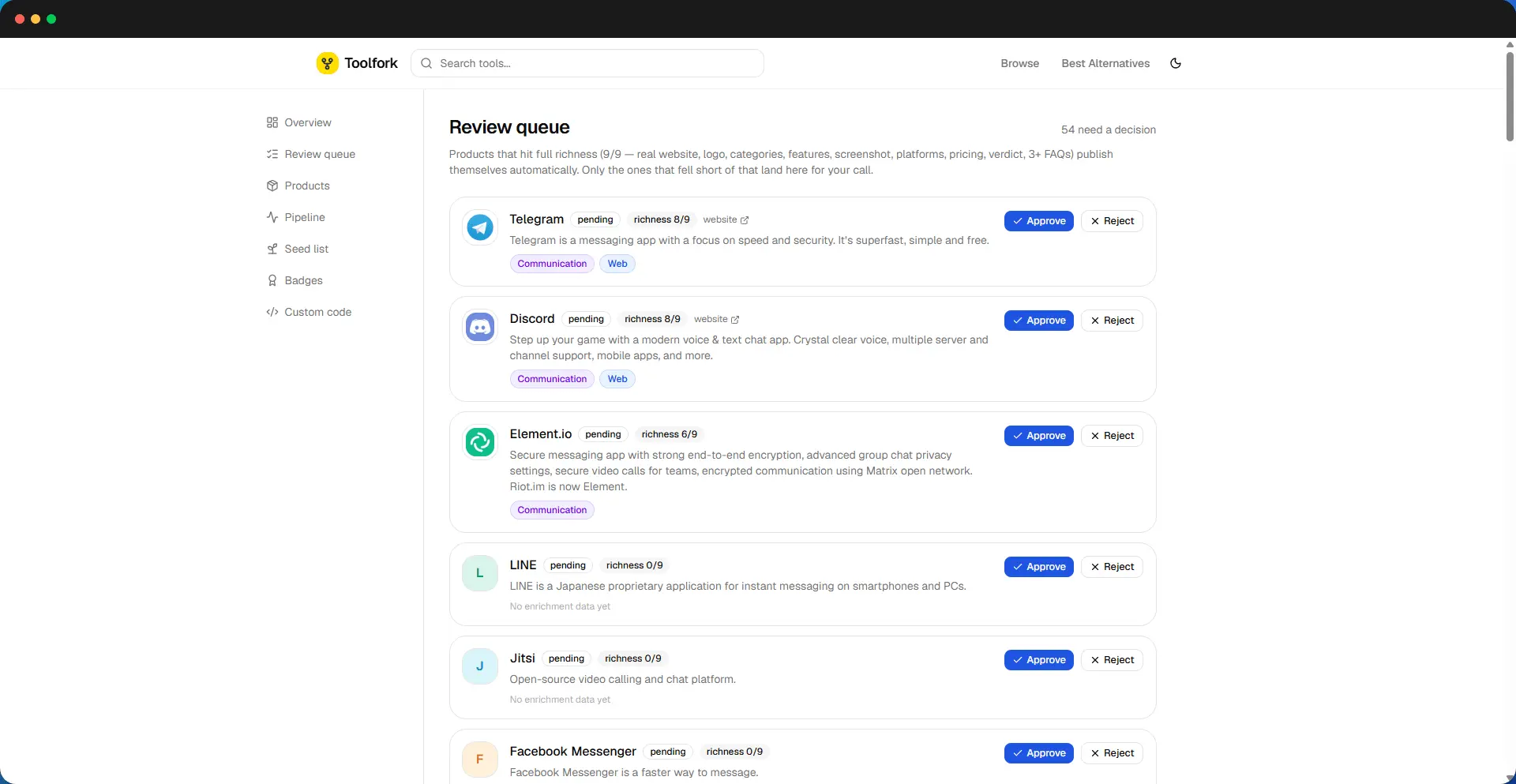1516x784 pixels.
Task: Click the Facebook Messenger letter avatar
Action: pos(480,760)
